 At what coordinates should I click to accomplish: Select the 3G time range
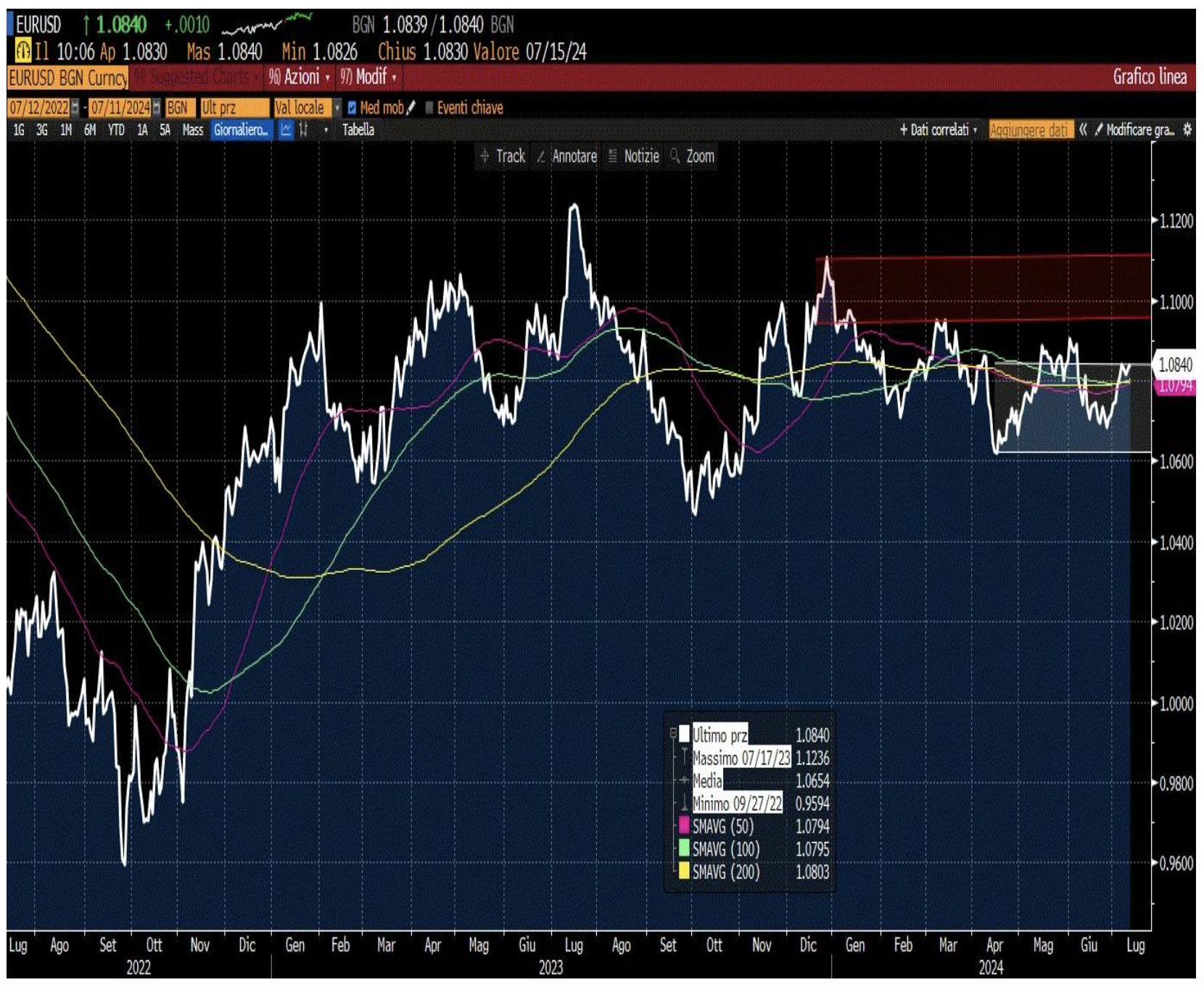(42, 130)
